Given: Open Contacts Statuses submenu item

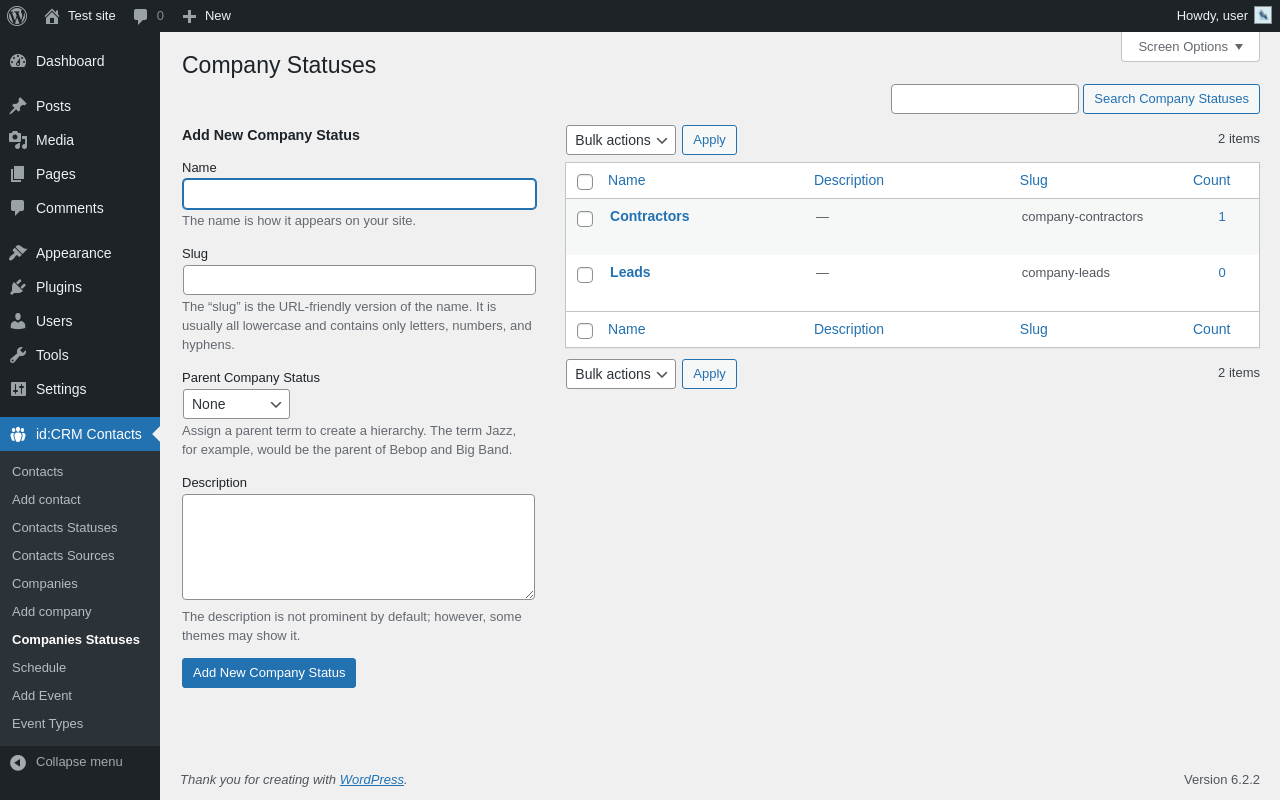Looking at the screenshot, I should coord(64,527).
